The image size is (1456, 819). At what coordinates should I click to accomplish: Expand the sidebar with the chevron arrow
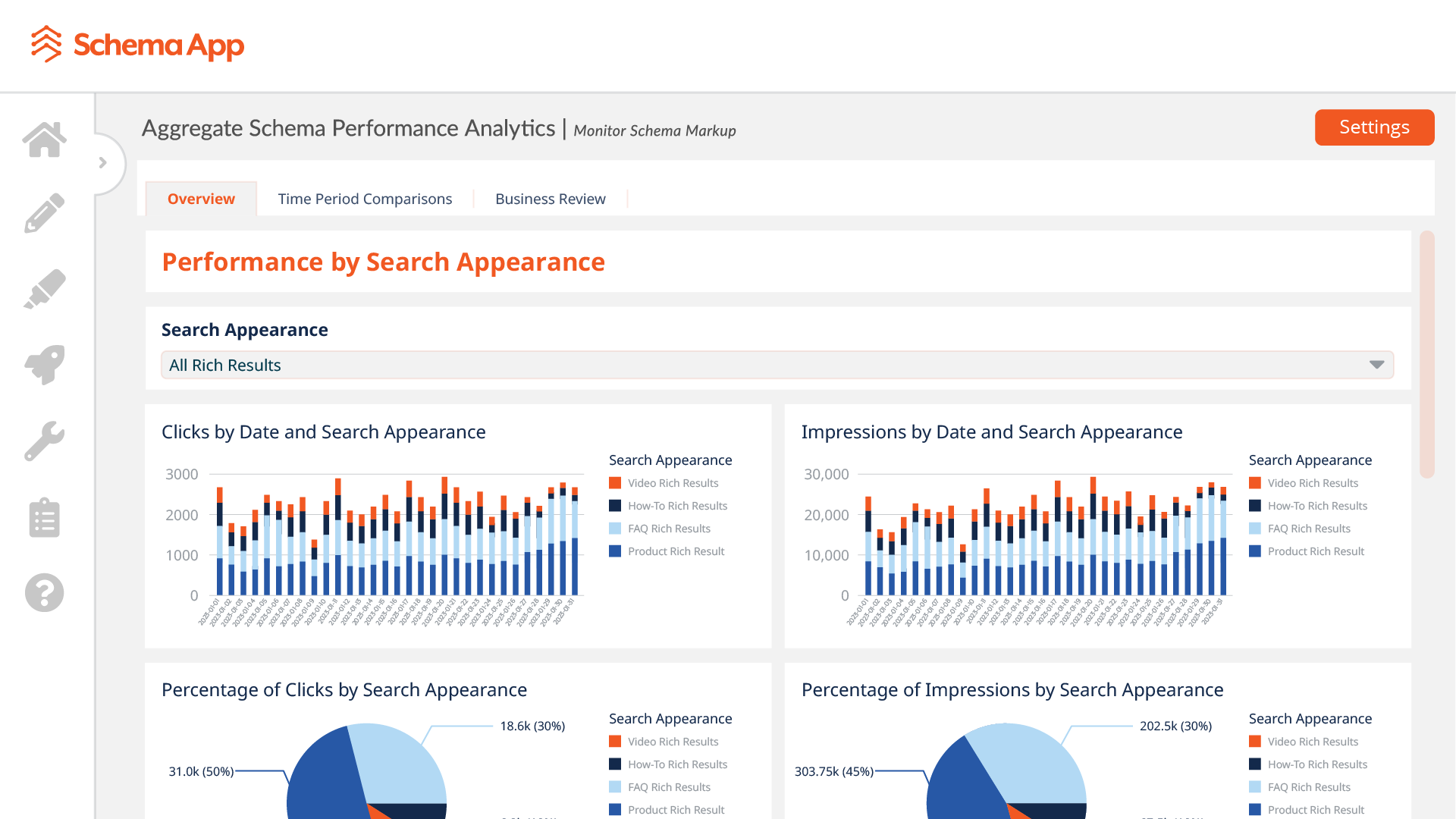(x=103, y=162)
